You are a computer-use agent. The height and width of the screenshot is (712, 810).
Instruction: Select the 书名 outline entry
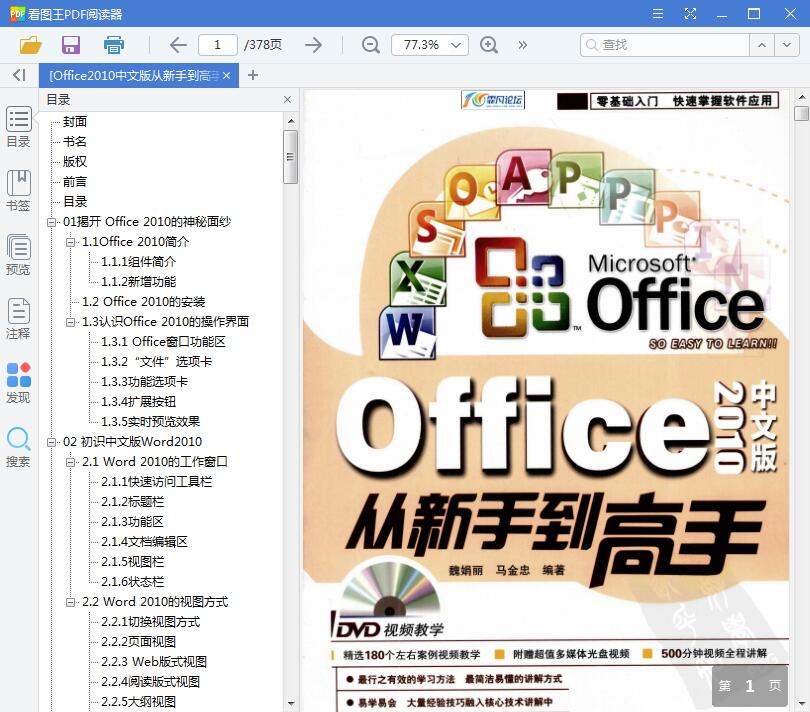coord(75,142)
